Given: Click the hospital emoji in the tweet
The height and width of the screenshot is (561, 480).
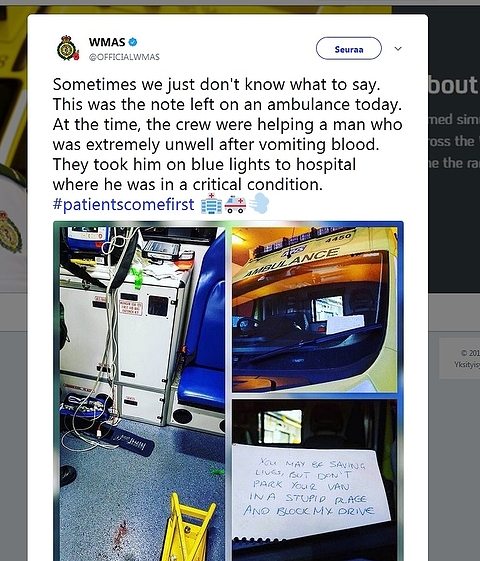Looking at the screenshot, I should [211, 204].
